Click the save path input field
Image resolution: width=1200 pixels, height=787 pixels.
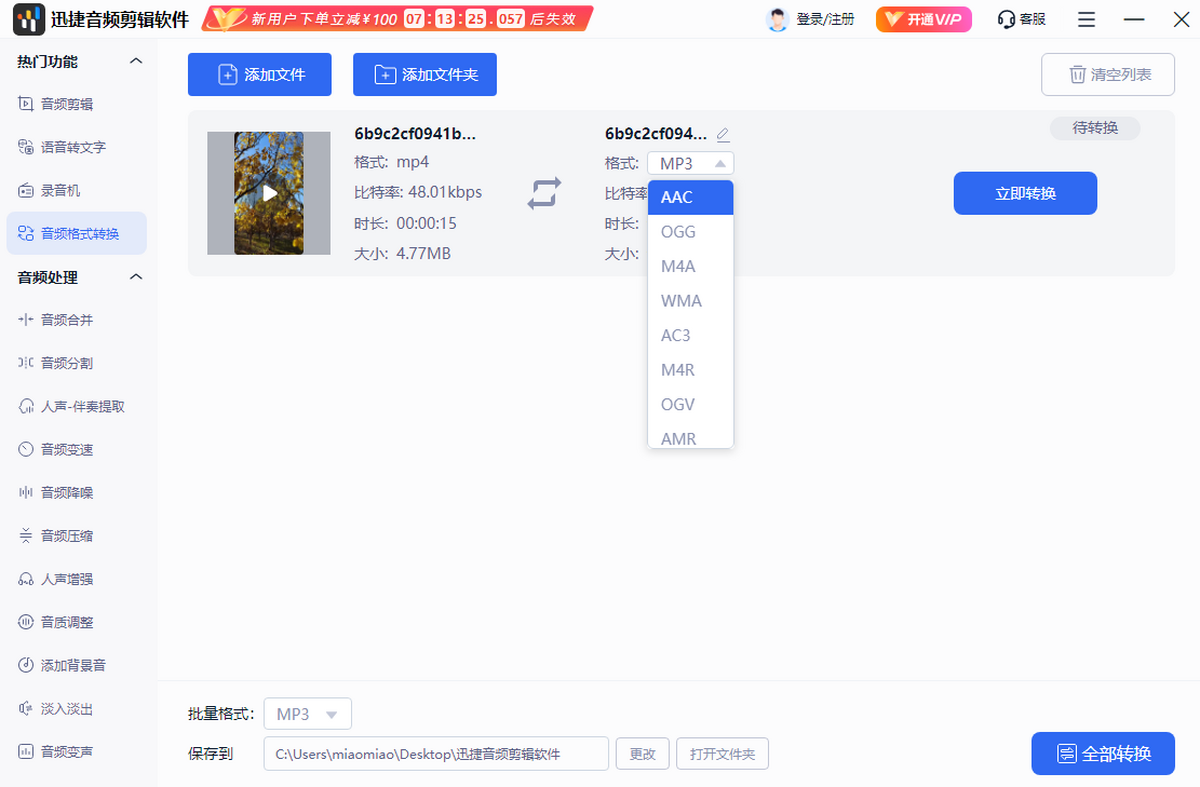coord(436,754)
